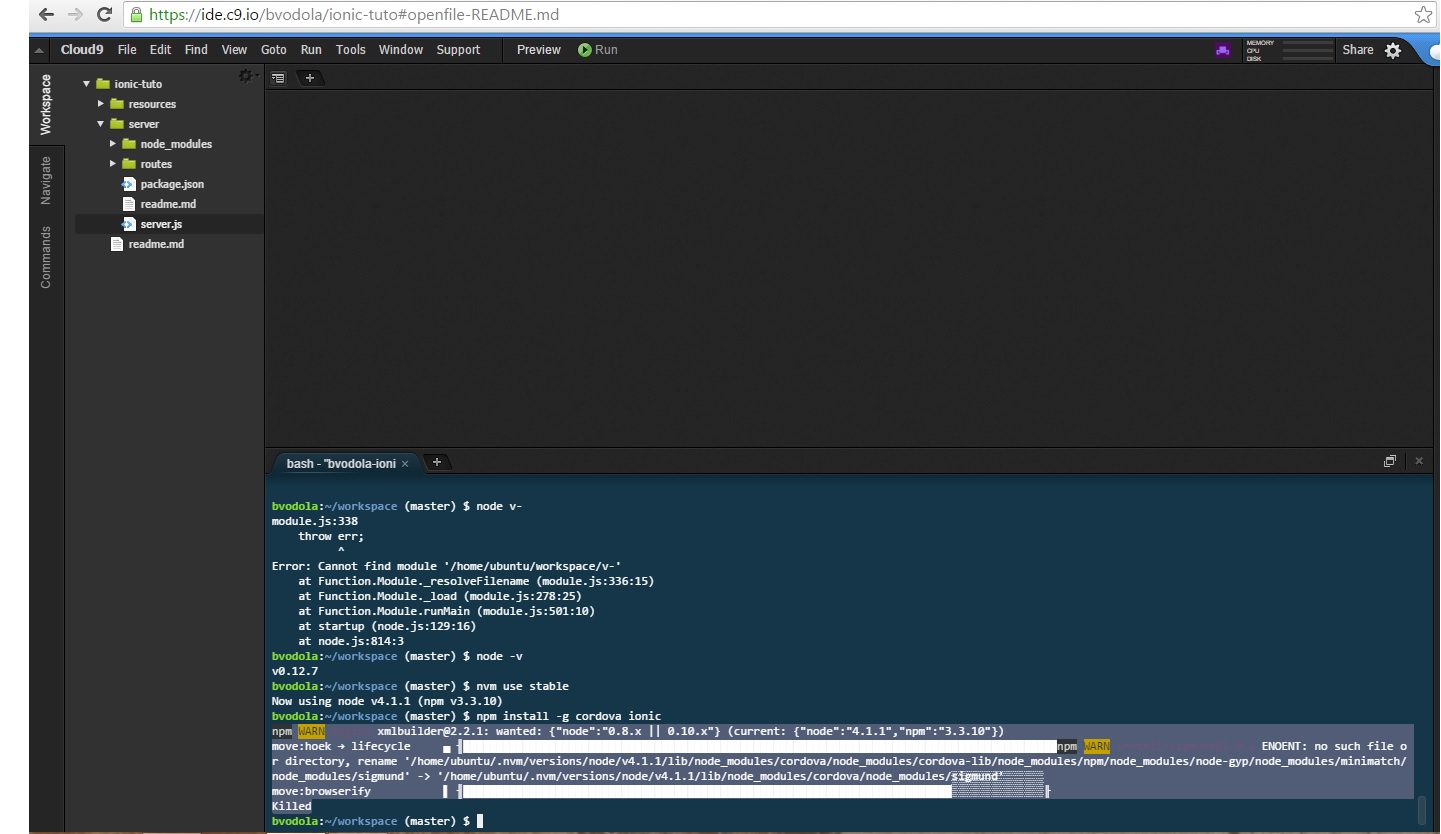Click the Preview button
The width and height of the screenshot is (1441, 834).
tap(539, 50)
